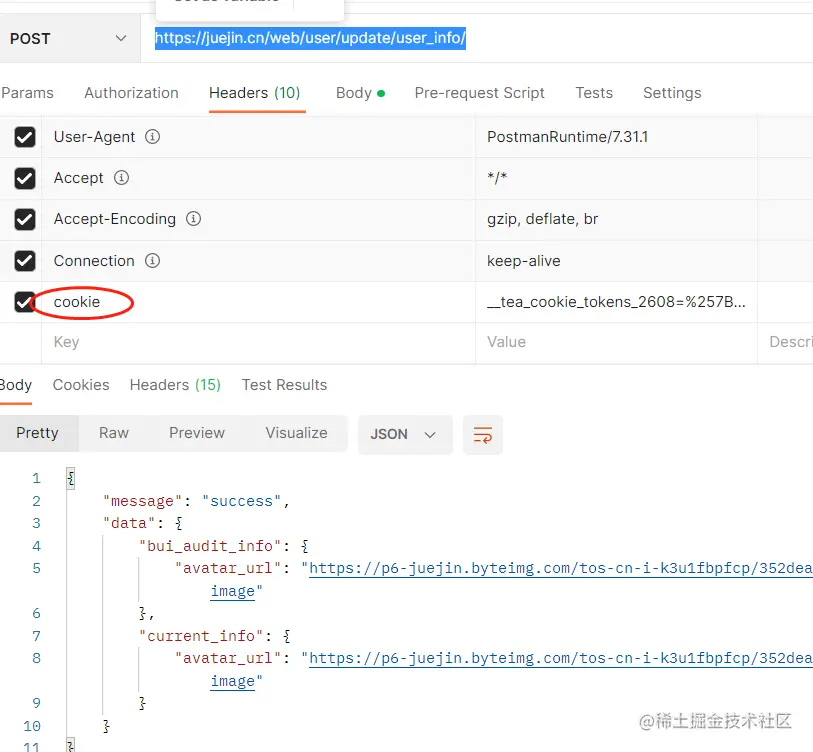This screenshot has height=752, width=813.
Task: Uncheck the Connection header checkbox
Action: [x=25, y=261]
